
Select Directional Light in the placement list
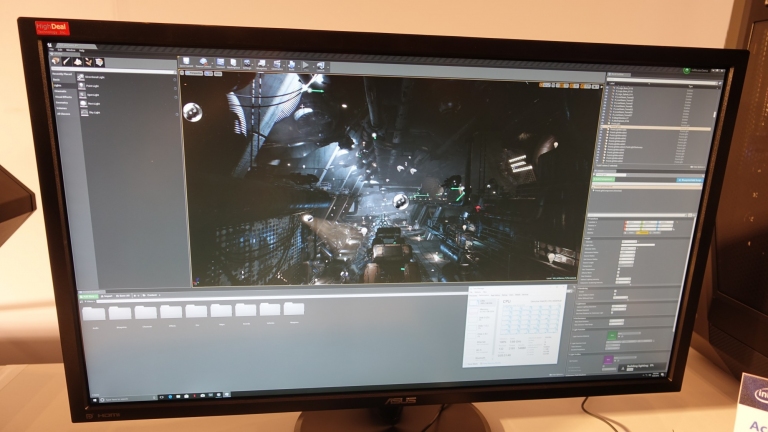[x=91, y=77]
